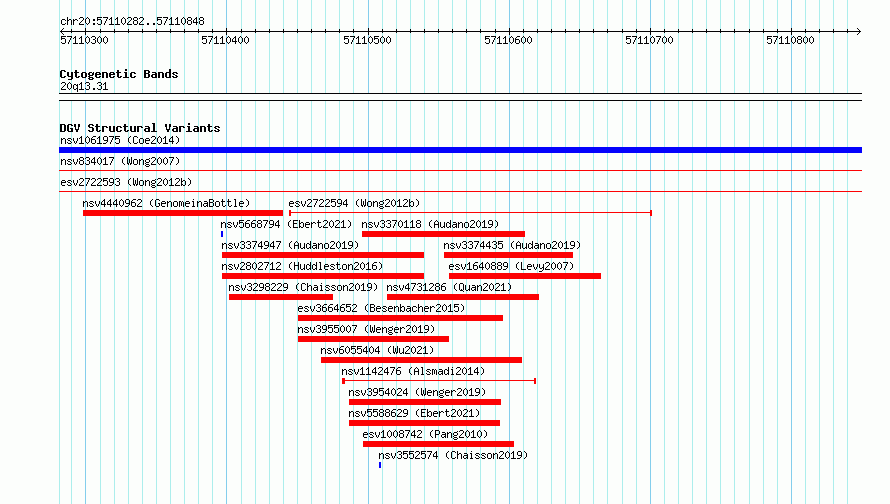This screenshot has height=504, width=890.
Task: Click the DGV Structural Variants track title
Action: point(140,128)
